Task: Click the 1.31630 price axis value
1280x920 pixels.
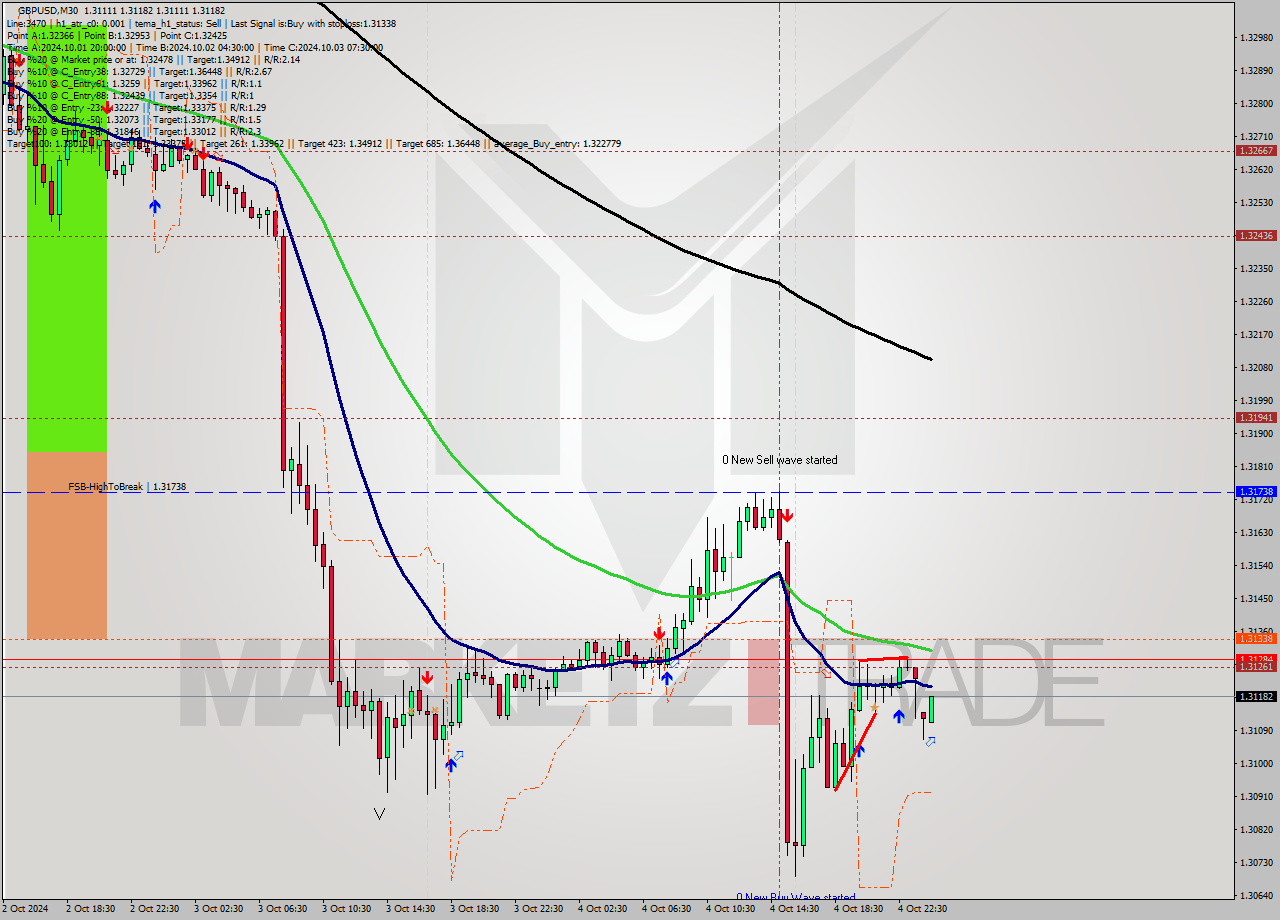Action: [1255, 533]
